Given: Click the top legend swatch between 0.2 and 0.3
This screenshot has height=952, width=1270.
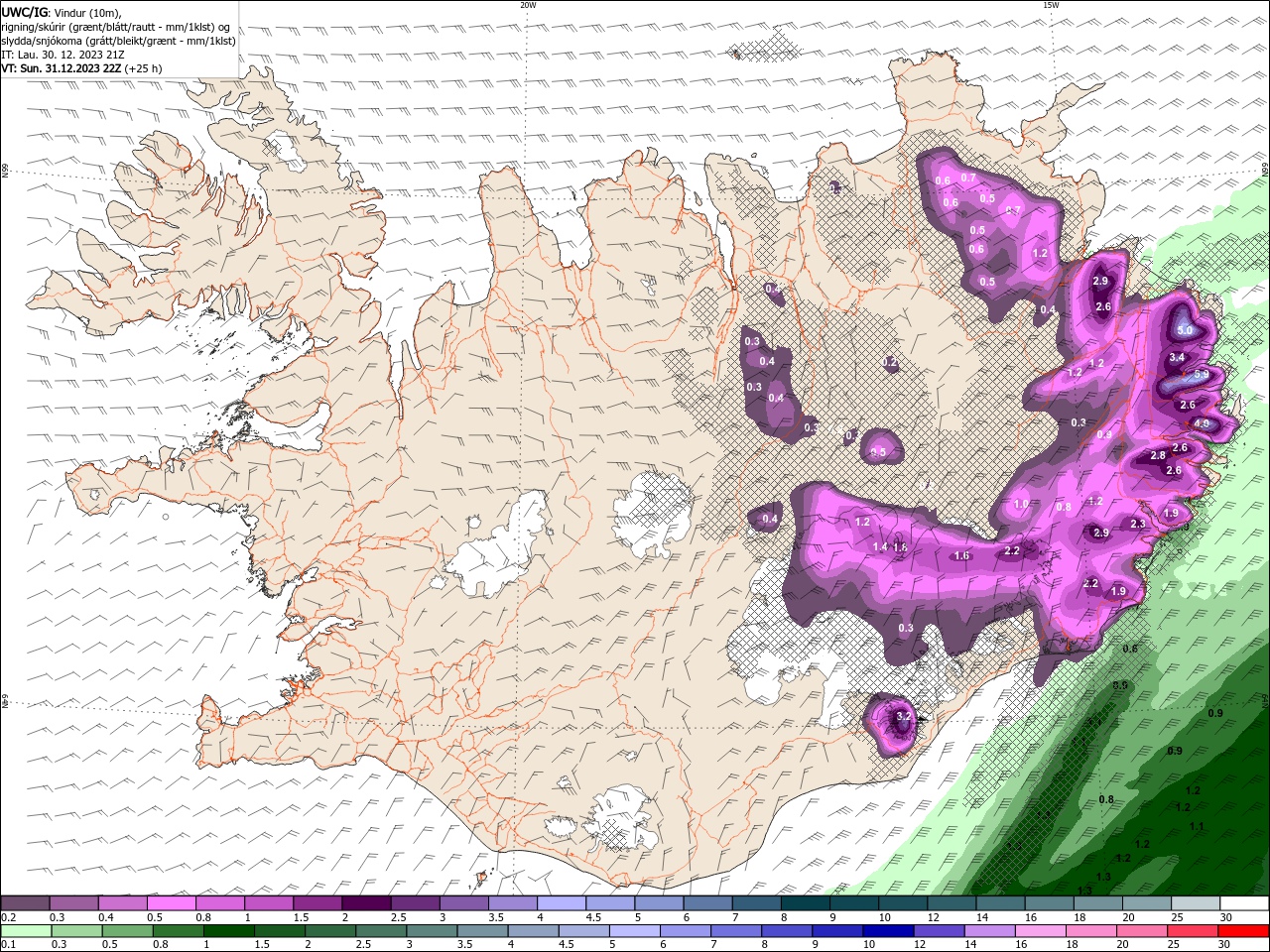Looking at the screenshot, I should (x=25, y=903).
